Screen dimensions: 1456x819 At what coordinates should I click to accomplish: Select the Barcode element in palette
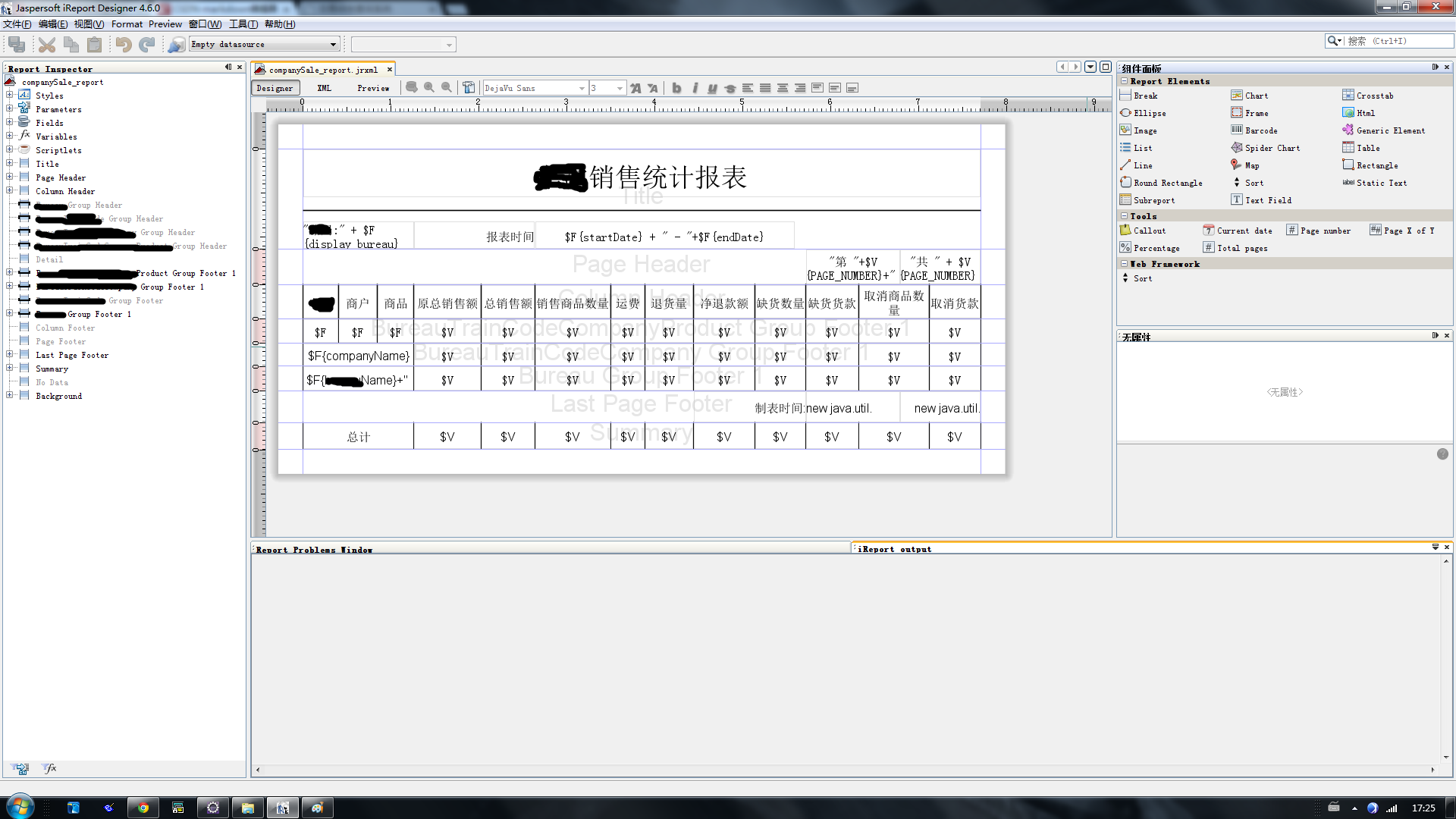point(1254,130)
